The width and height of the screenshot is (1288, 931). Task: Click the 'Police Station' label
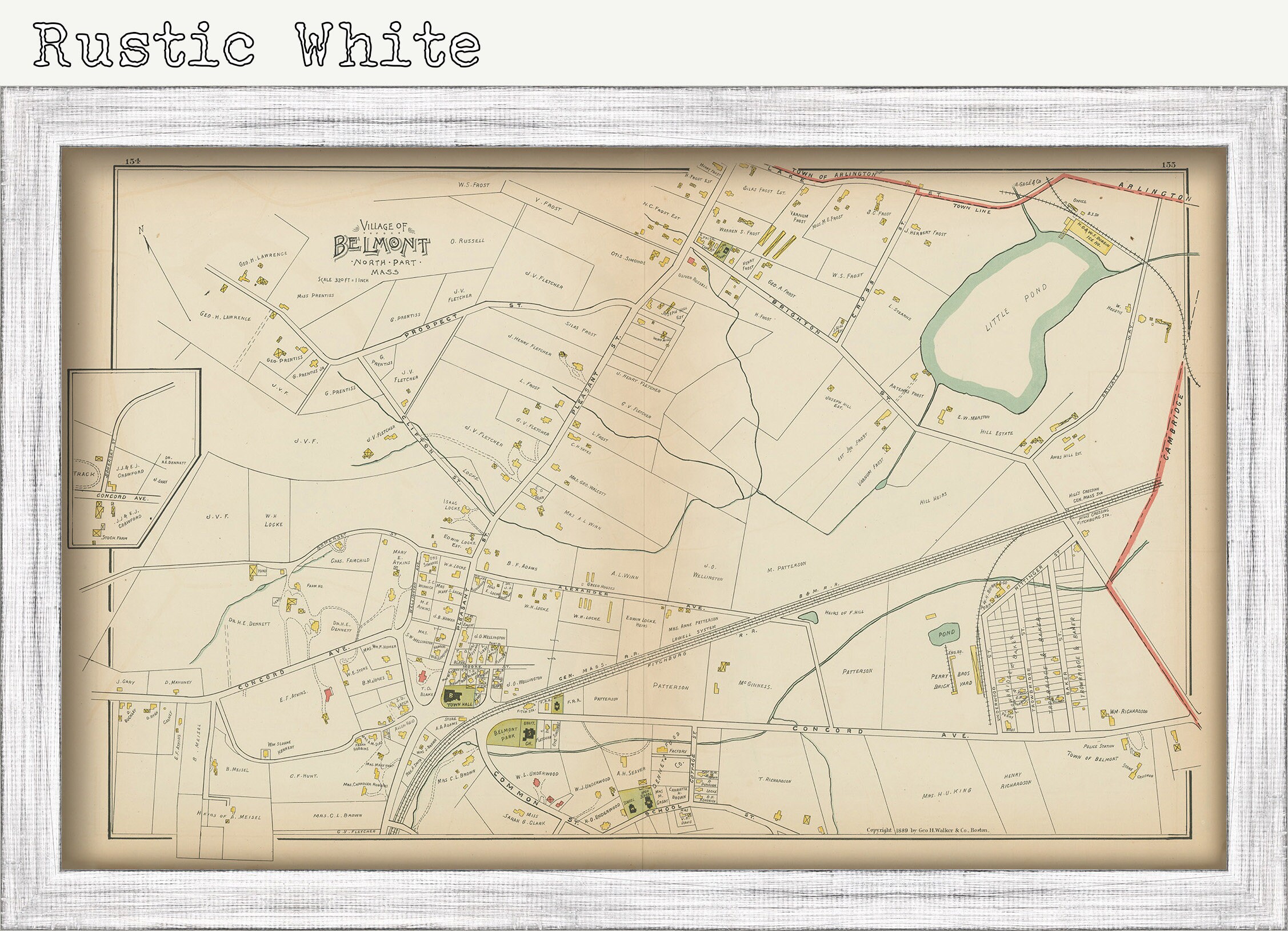(x=1099, y=747)
